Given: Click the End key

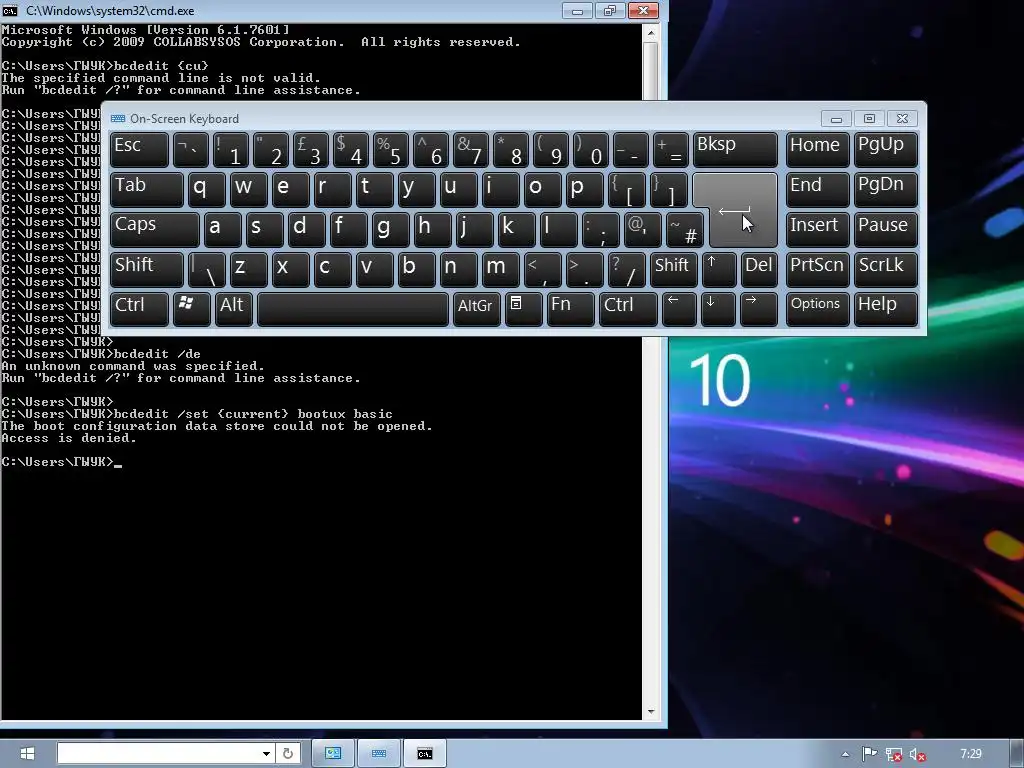Looking at the screenshot, I should [x=817, y=190].
